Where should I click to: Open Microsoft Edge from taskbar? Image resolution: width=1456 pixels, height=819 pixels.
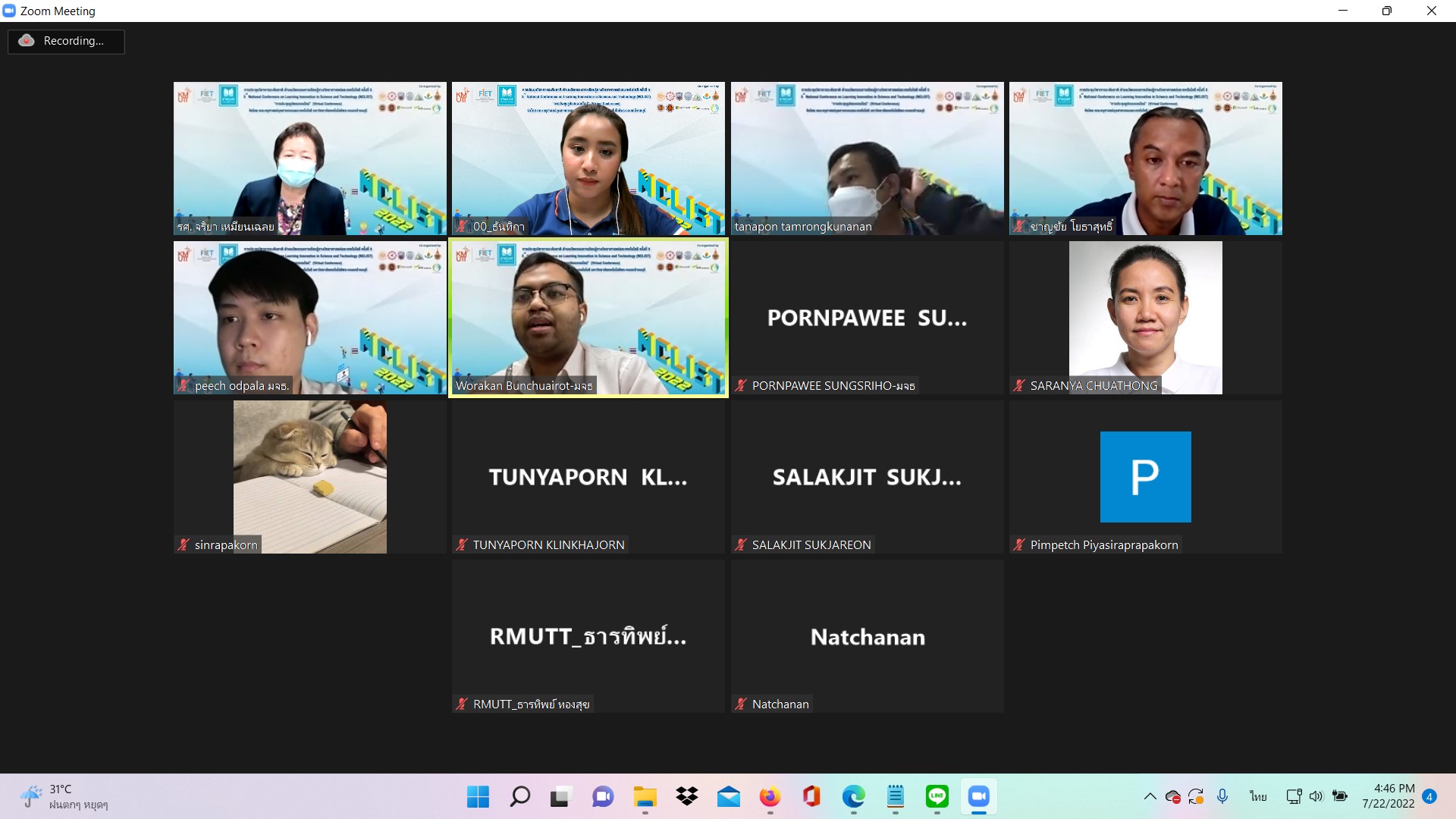(x=853, y=796)
